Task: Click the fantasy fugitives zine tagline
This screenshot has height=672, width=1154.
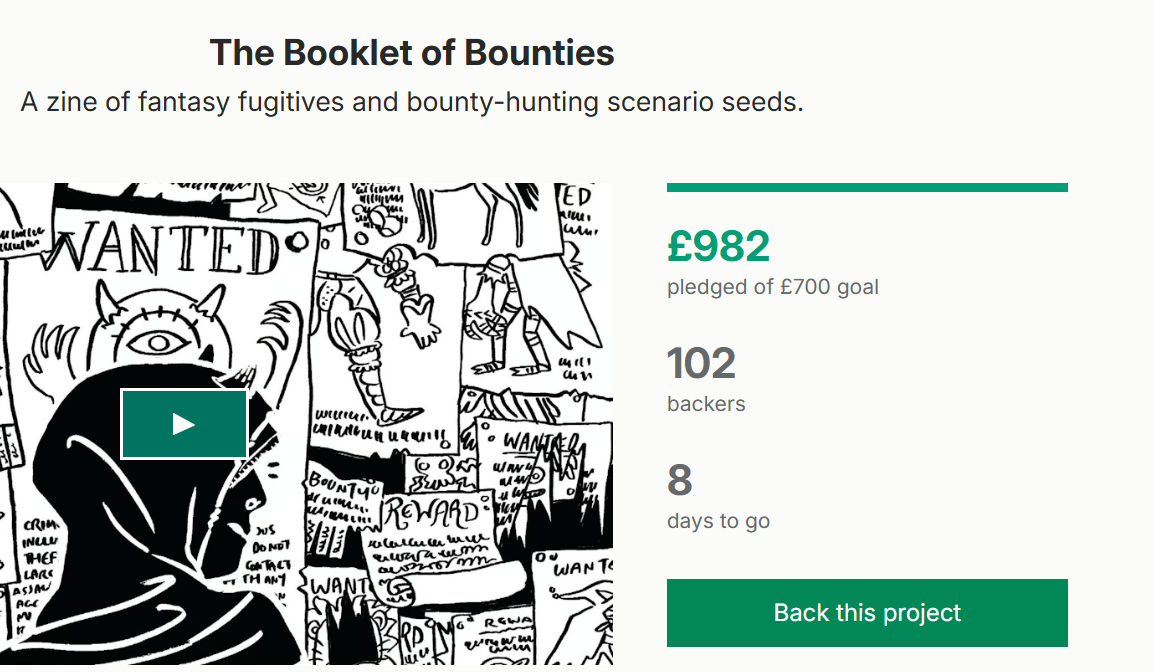Action: pos(412,102)
